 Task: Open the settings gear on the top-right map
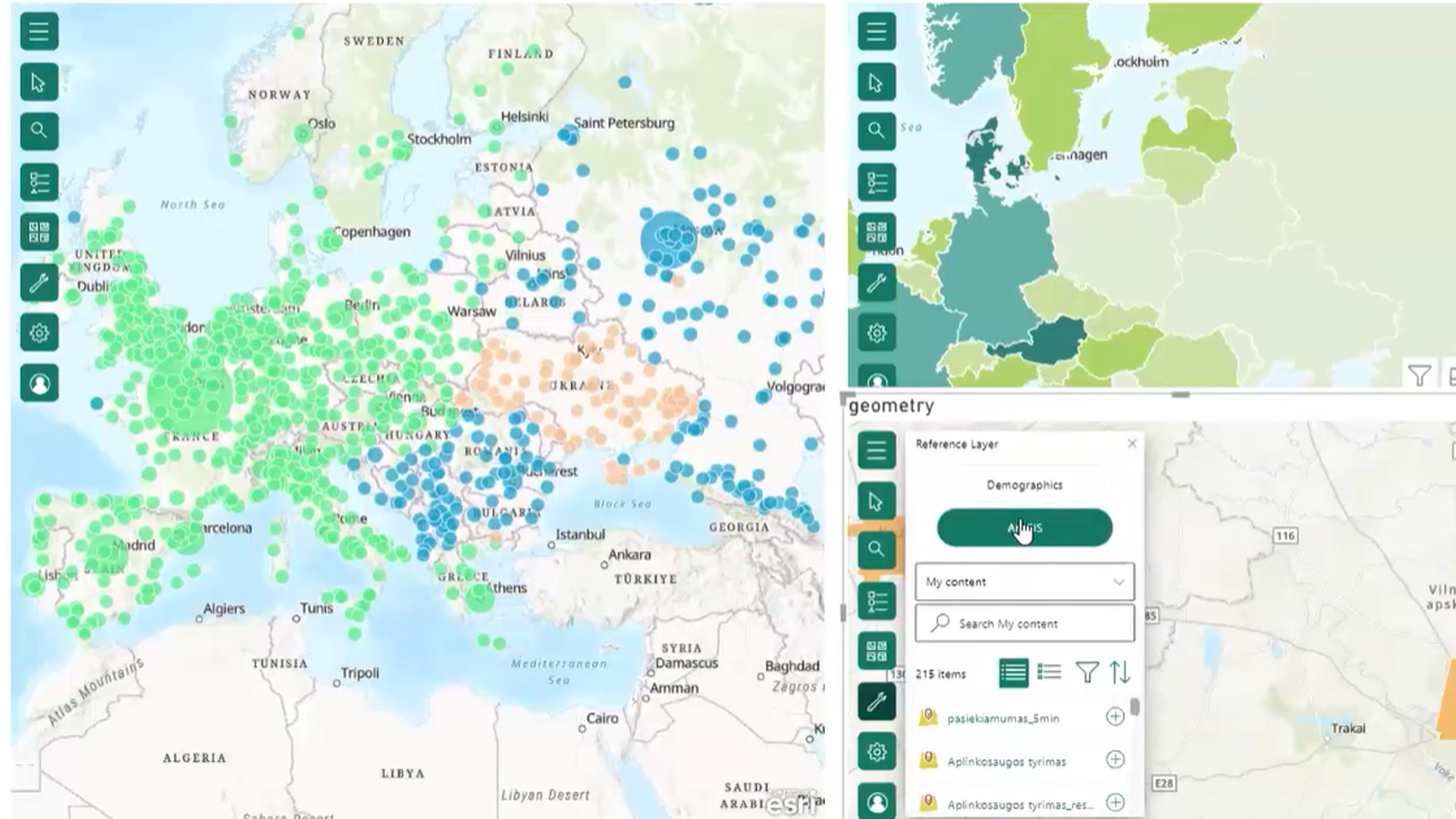point(877,333)
